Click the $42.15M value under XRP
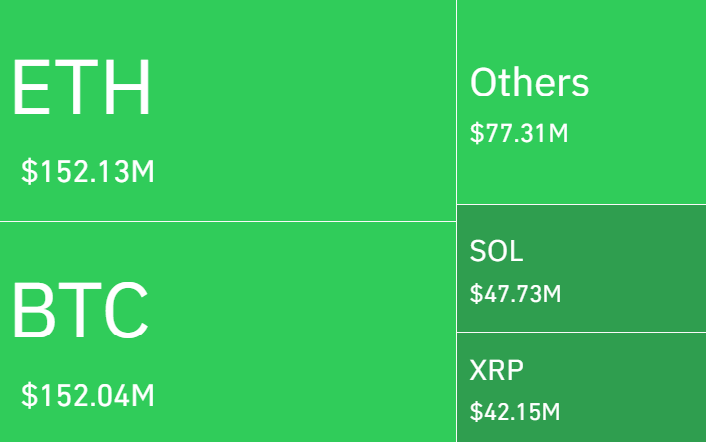The width and height of the screenshot is (706, 442). pyautogui.click(x=515, y=411)
